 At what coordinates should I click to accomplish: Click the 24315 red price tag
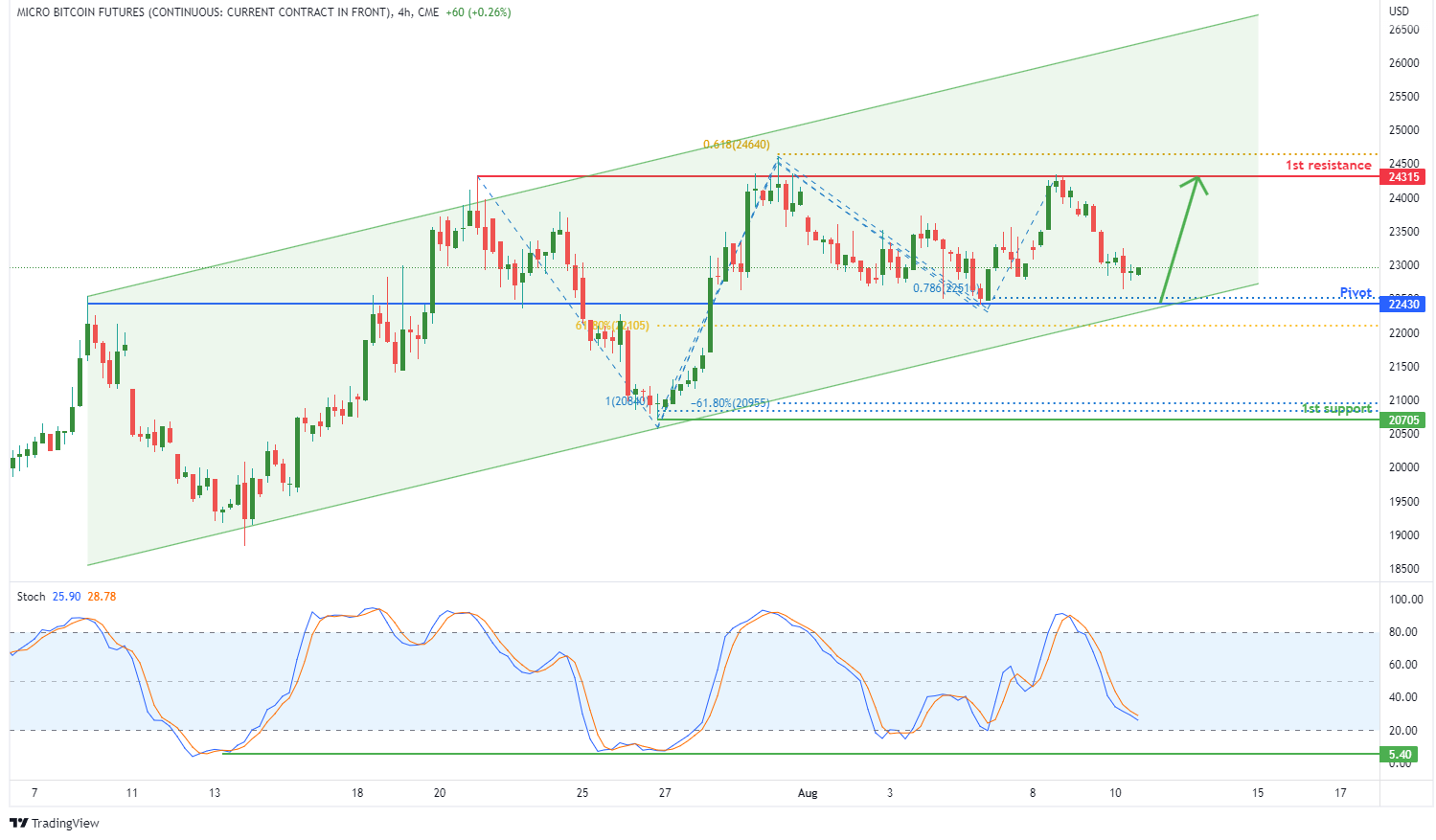(x=1403, y=177)
